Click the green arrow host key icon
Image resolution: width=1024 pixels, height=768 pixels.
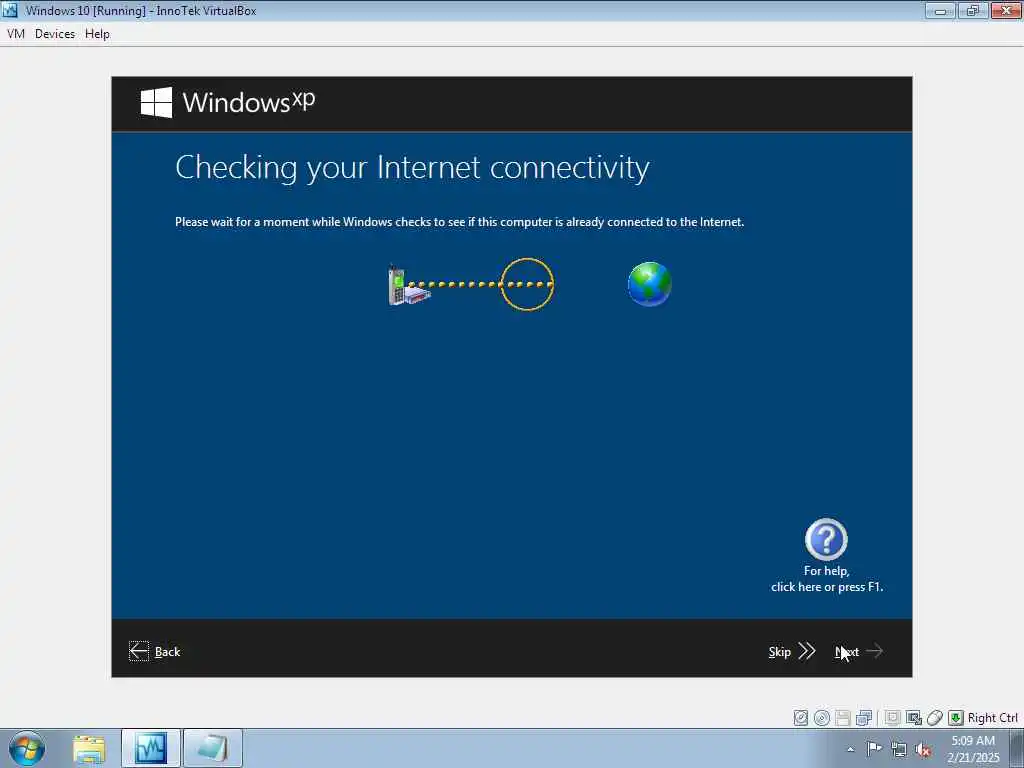pyautogui.click(x=956, y=718)
